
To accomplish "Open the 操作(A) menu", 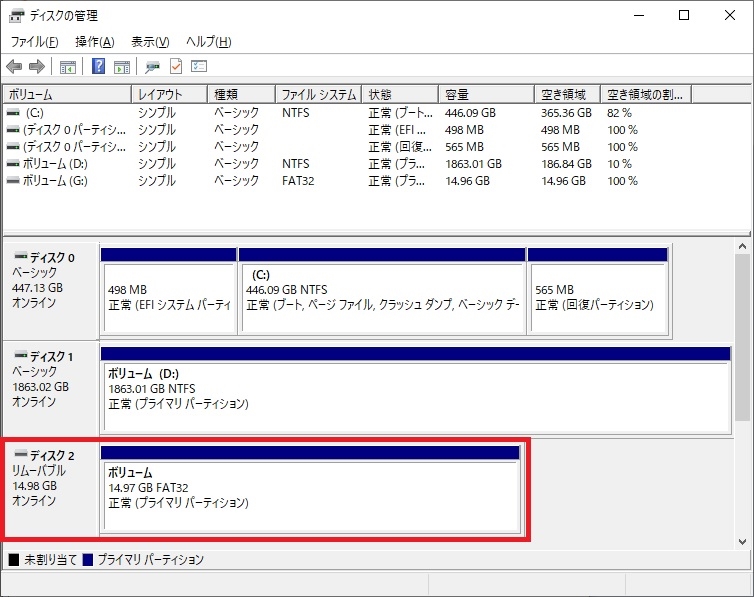I will 95,42.
